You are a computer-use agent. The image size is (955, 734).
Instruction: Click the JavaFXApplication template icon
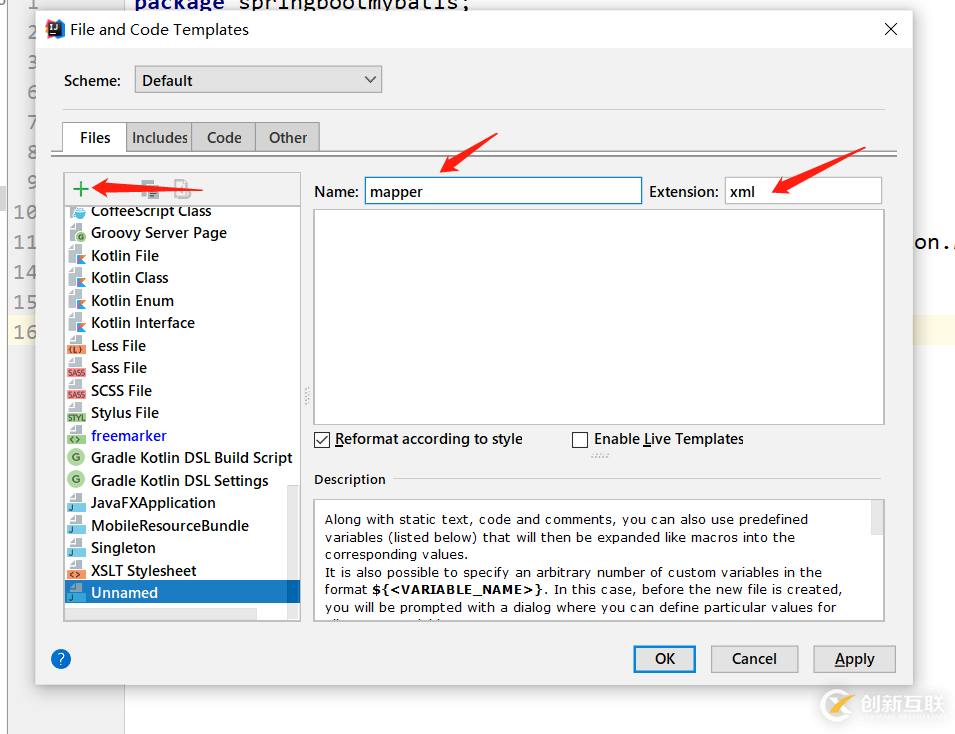76,503
